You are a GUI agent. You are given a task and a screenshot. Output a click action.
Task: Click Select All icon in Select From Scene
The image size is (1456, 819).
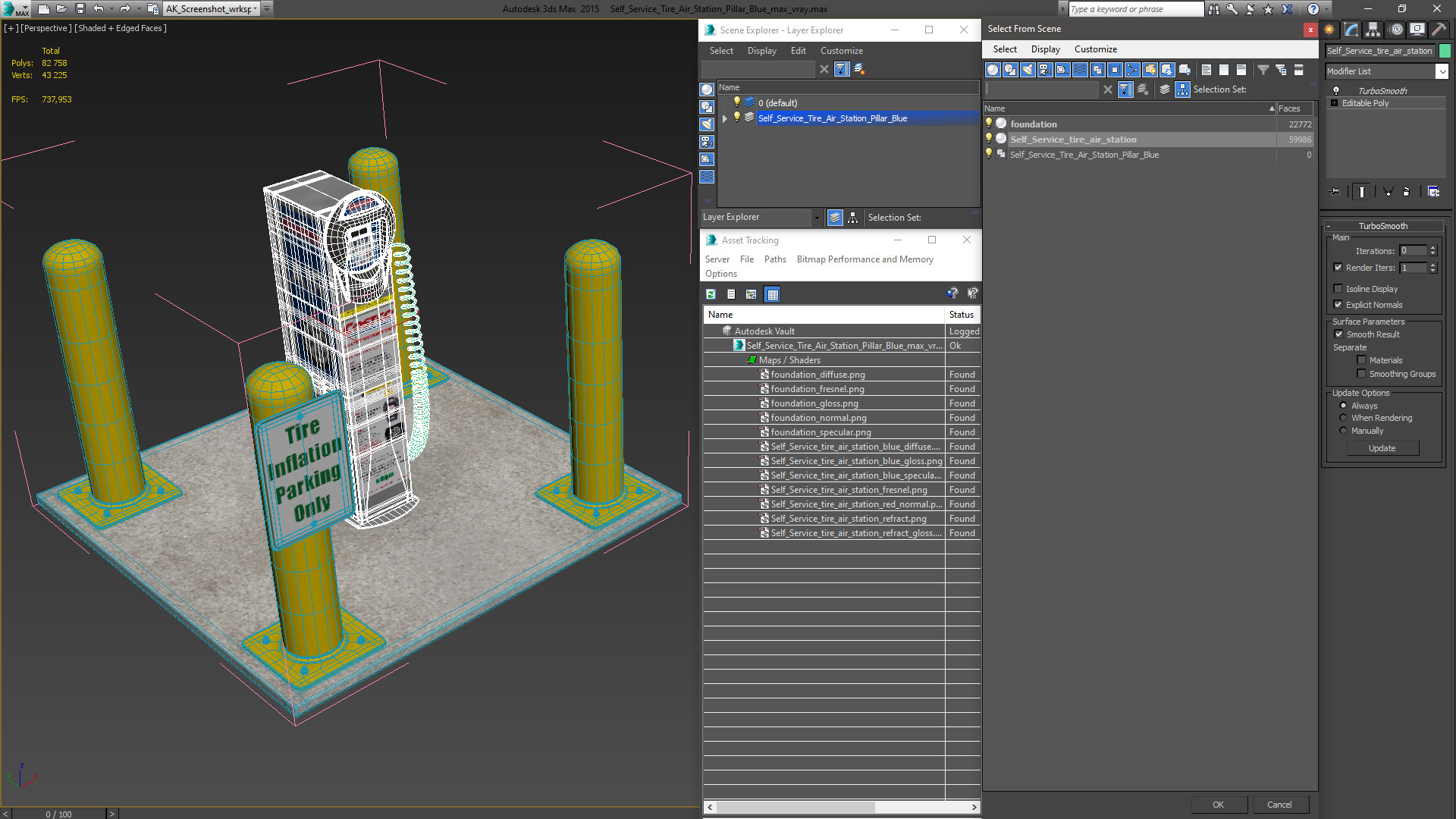1207,70
